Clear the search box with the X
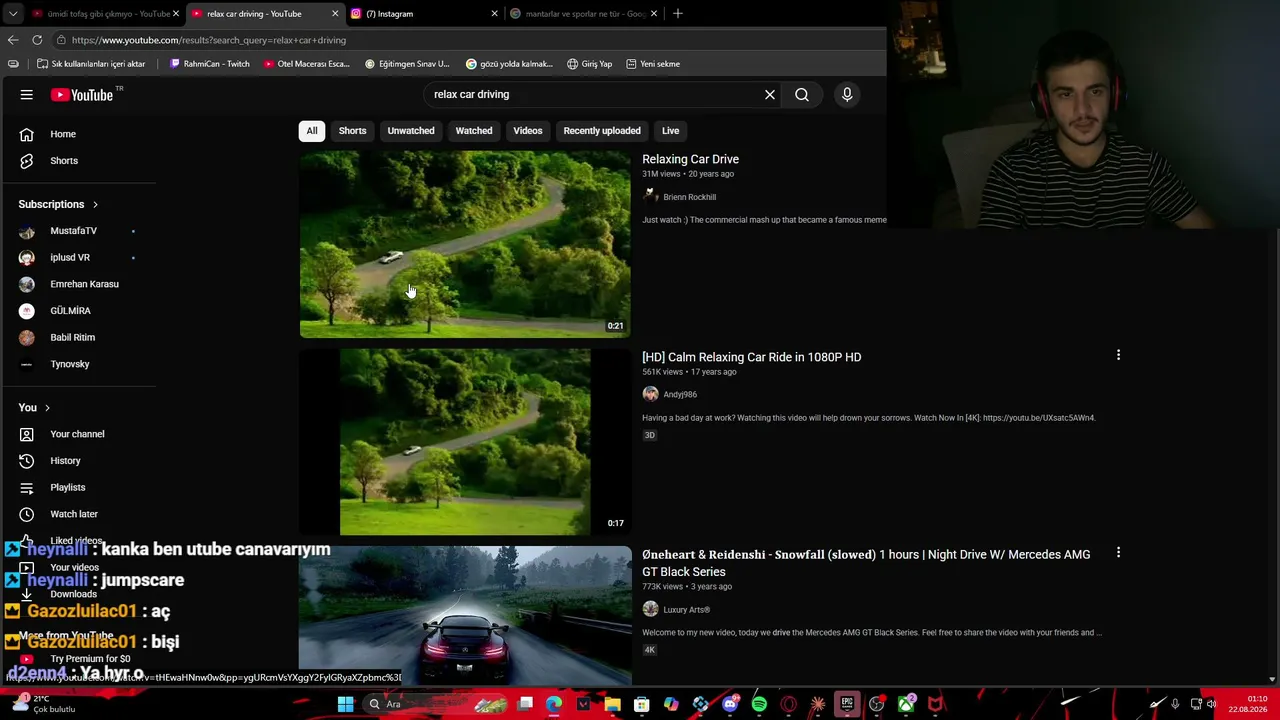Screen dimensions: 1280x720 tap(770, 95)
